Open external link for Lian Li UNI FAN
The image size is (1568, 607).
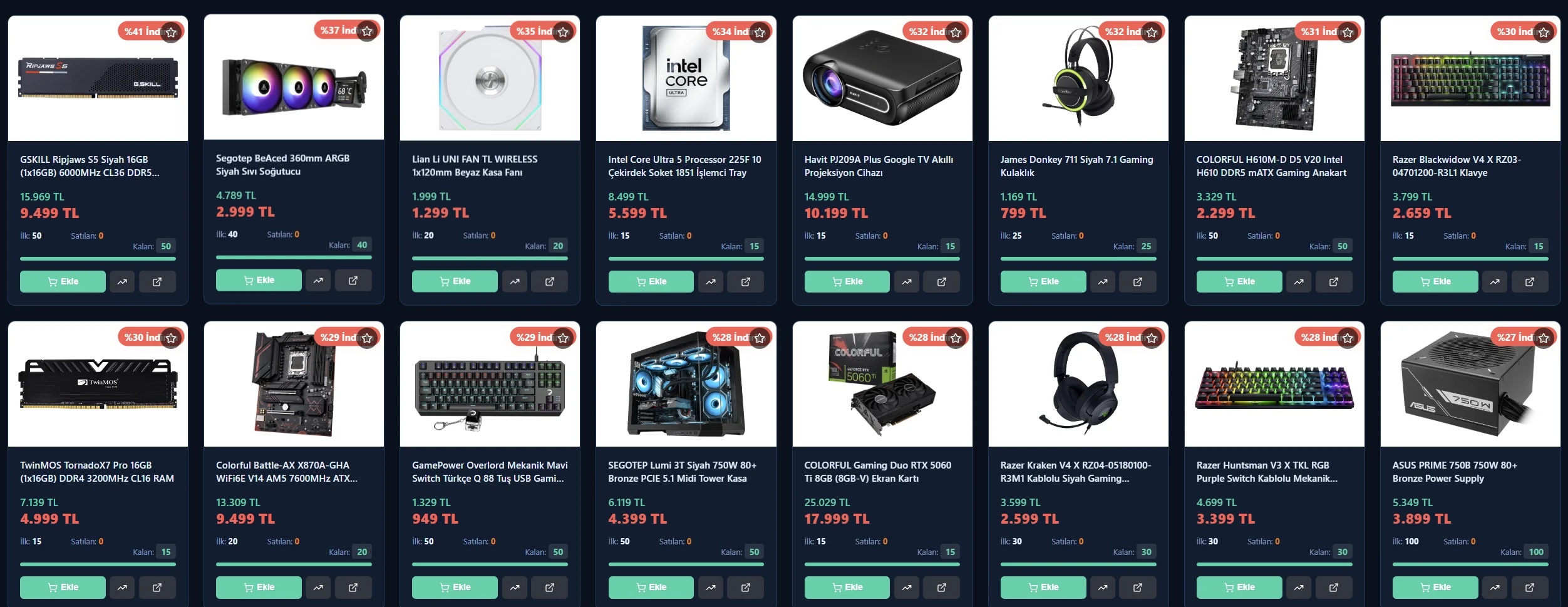click(549, 282)
